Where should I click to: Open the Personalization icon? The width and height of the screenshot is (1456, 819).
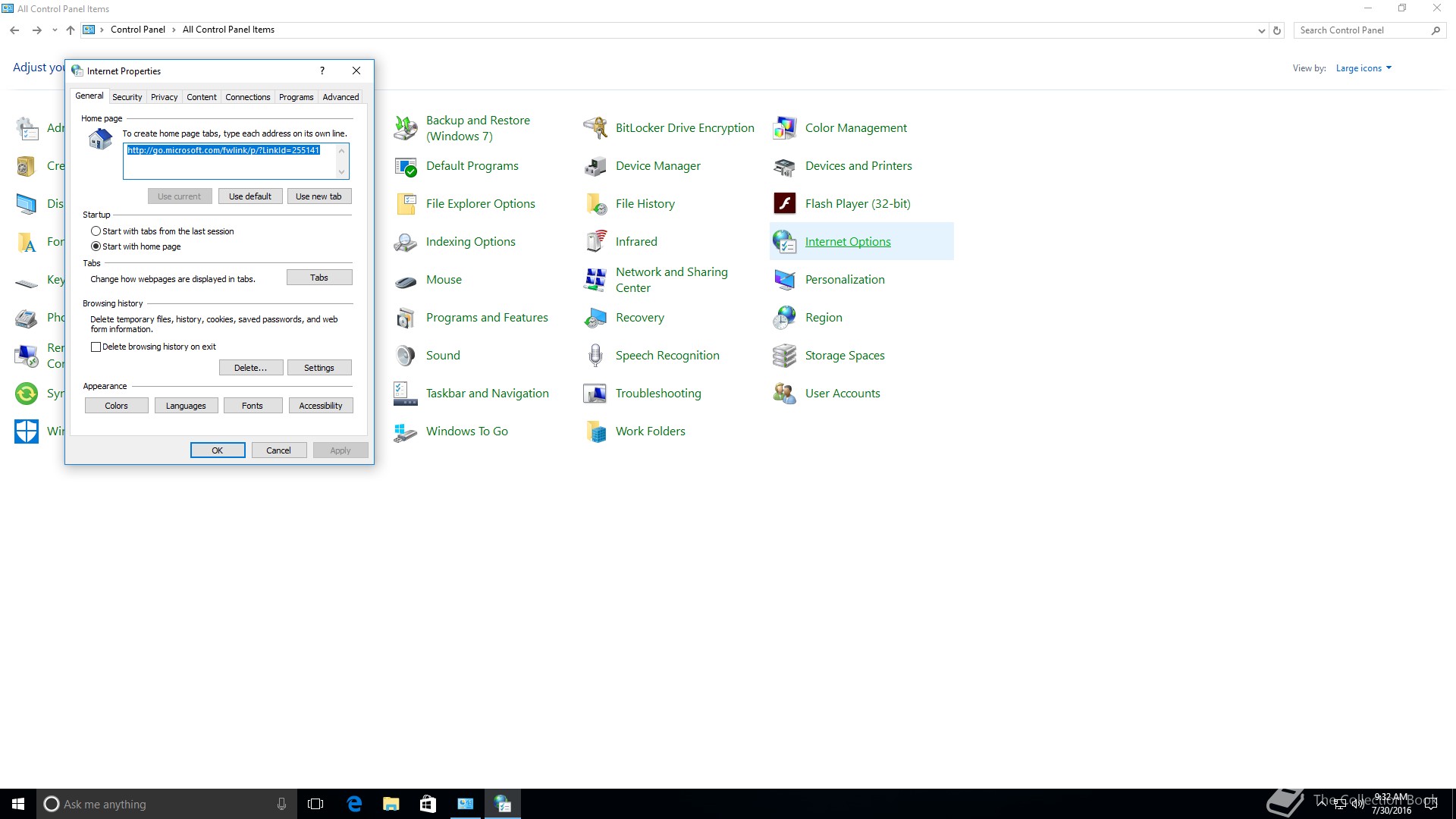tap(785, 280)
